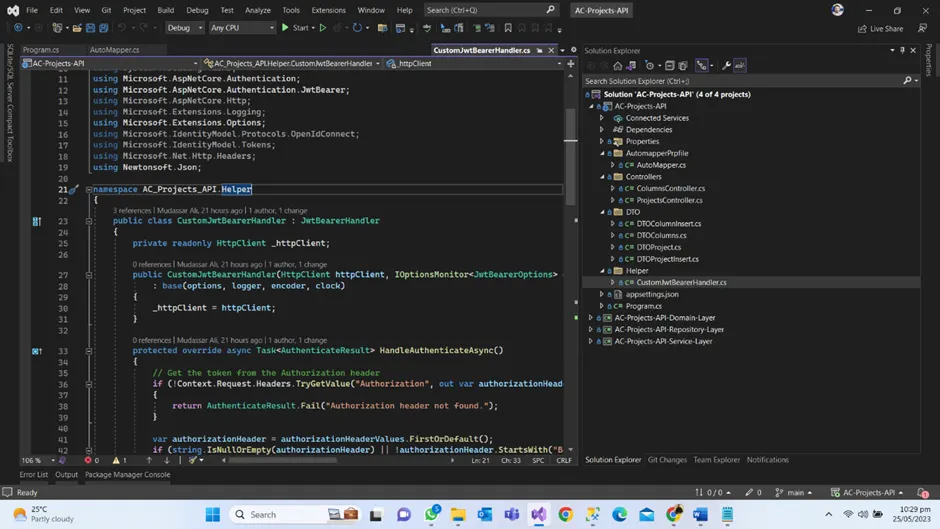Toggle Preview Selected Items in Solution Explorer
The image size is (940, 529).
(x=740, y=66)
